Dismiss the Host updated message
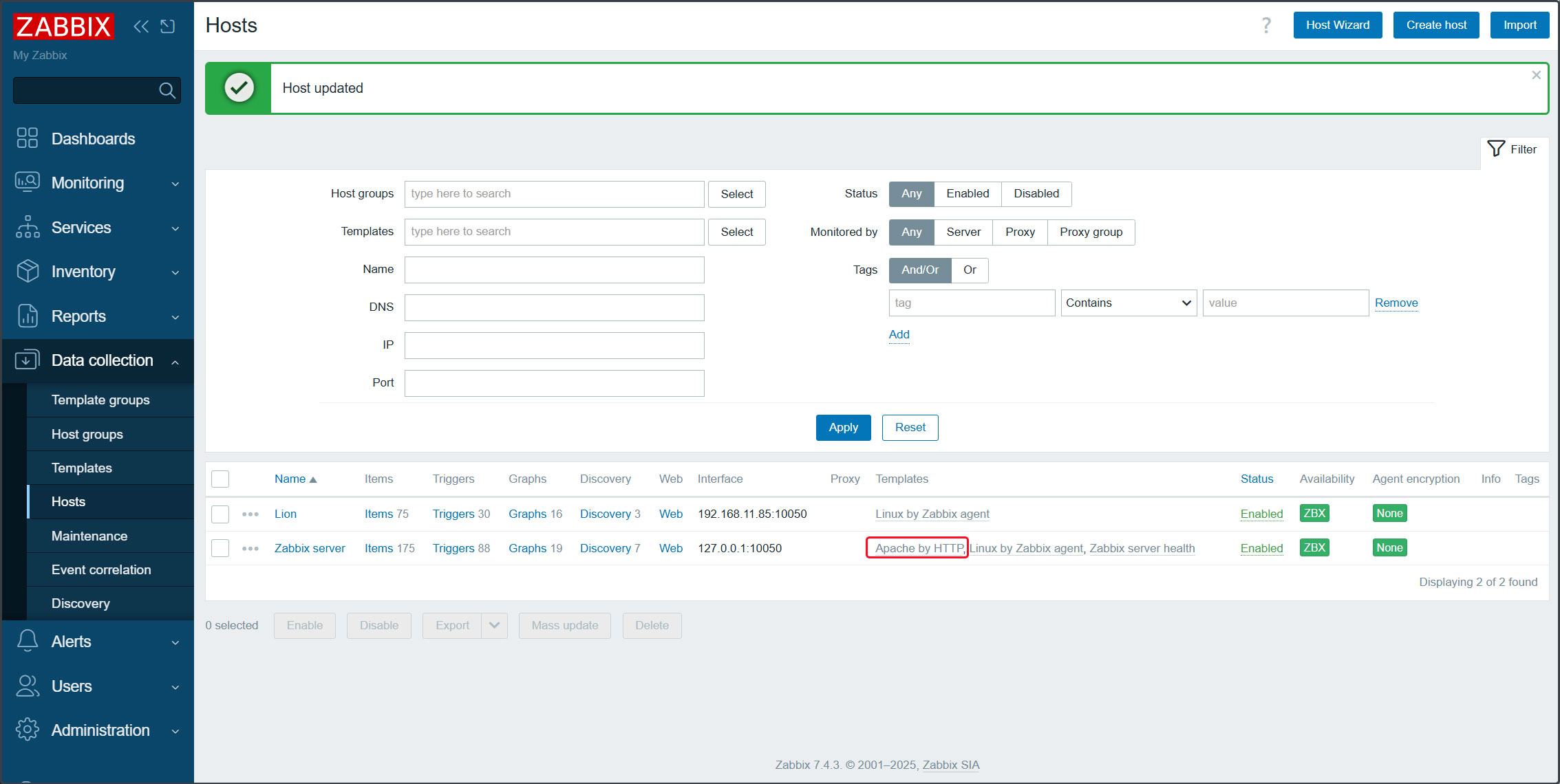Screen dimensions: 1560x784 (1536, 75)
